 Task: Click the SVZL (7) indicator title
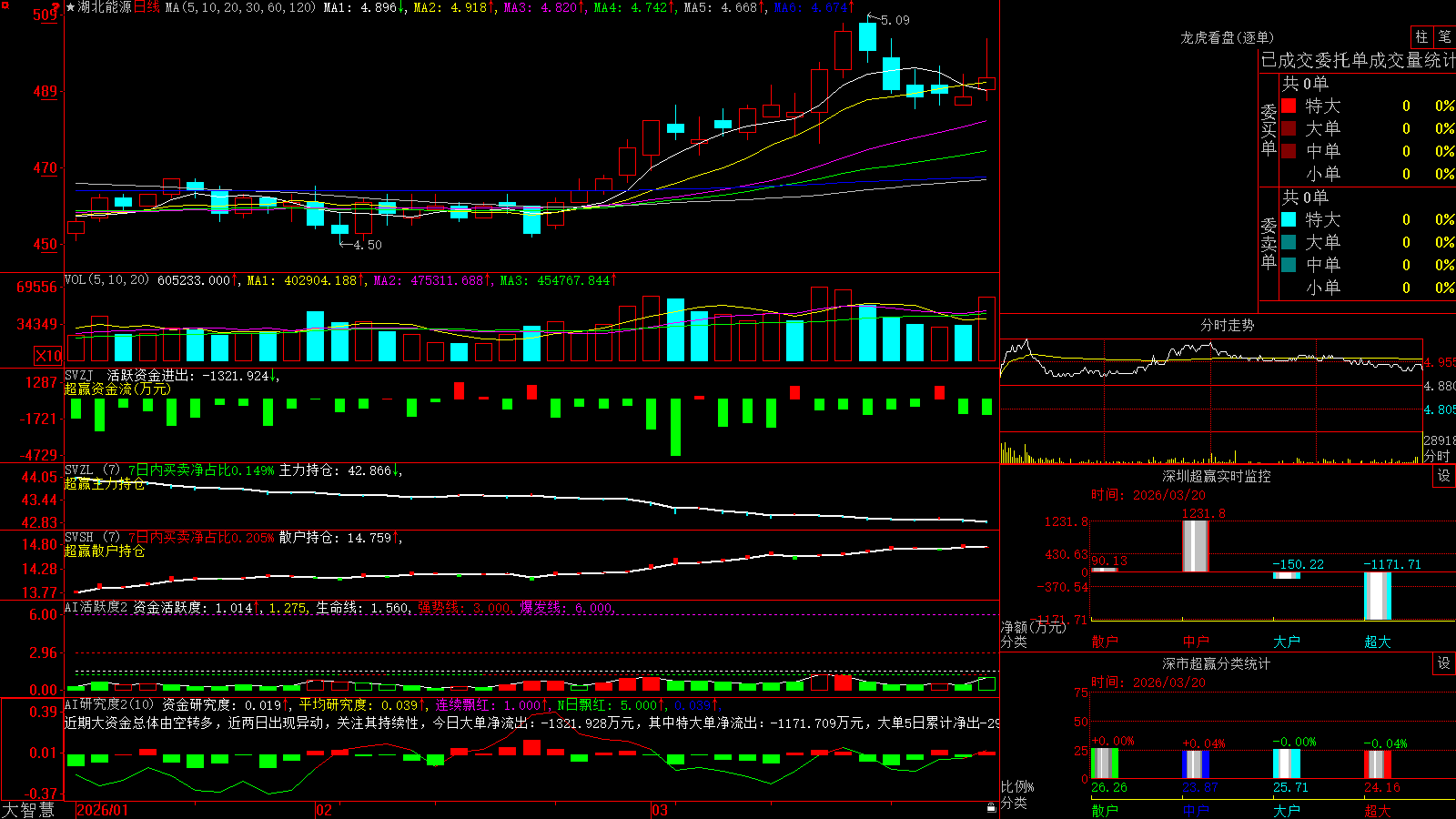coord(92,470)
